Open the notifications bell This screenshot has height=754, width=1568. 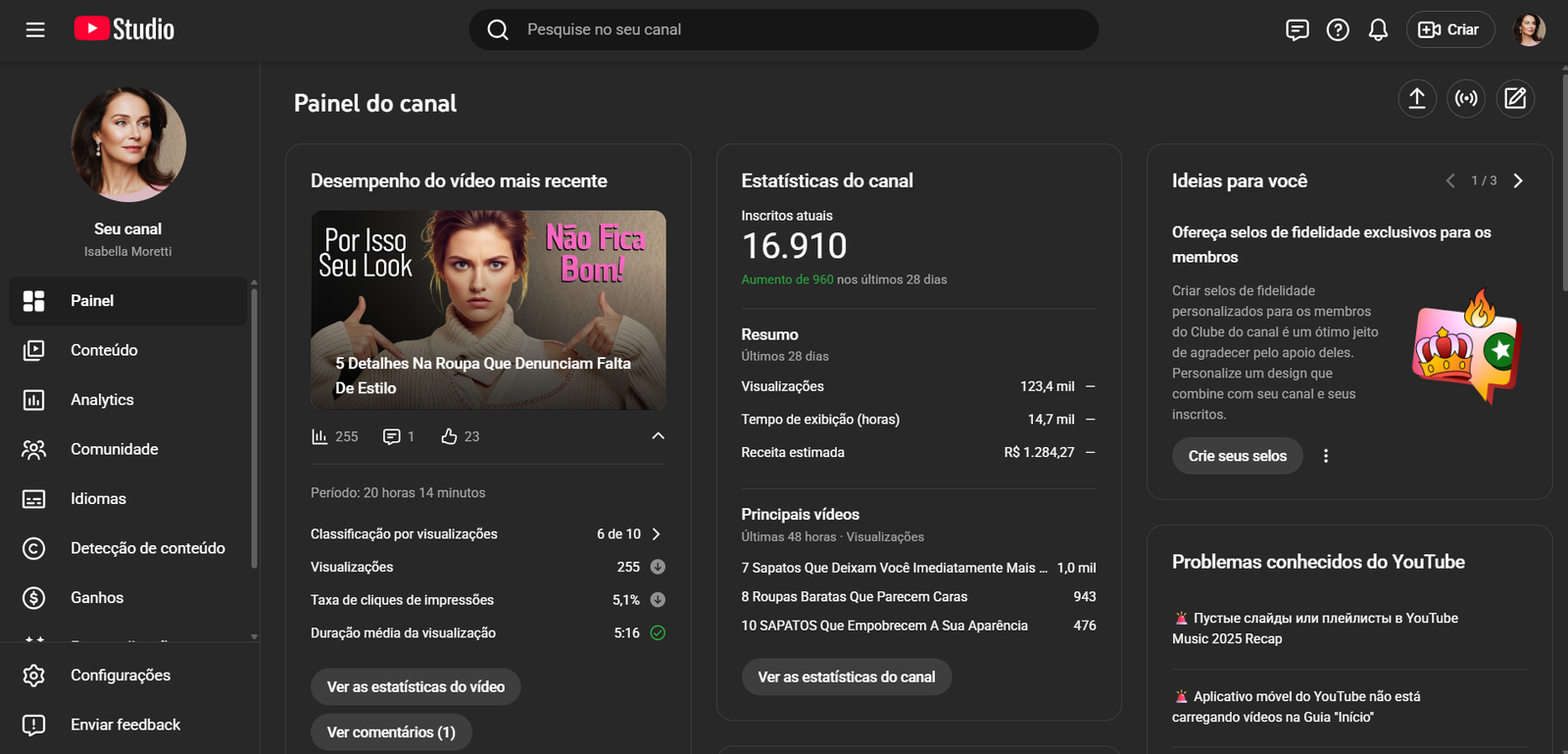pos(1378,29)
